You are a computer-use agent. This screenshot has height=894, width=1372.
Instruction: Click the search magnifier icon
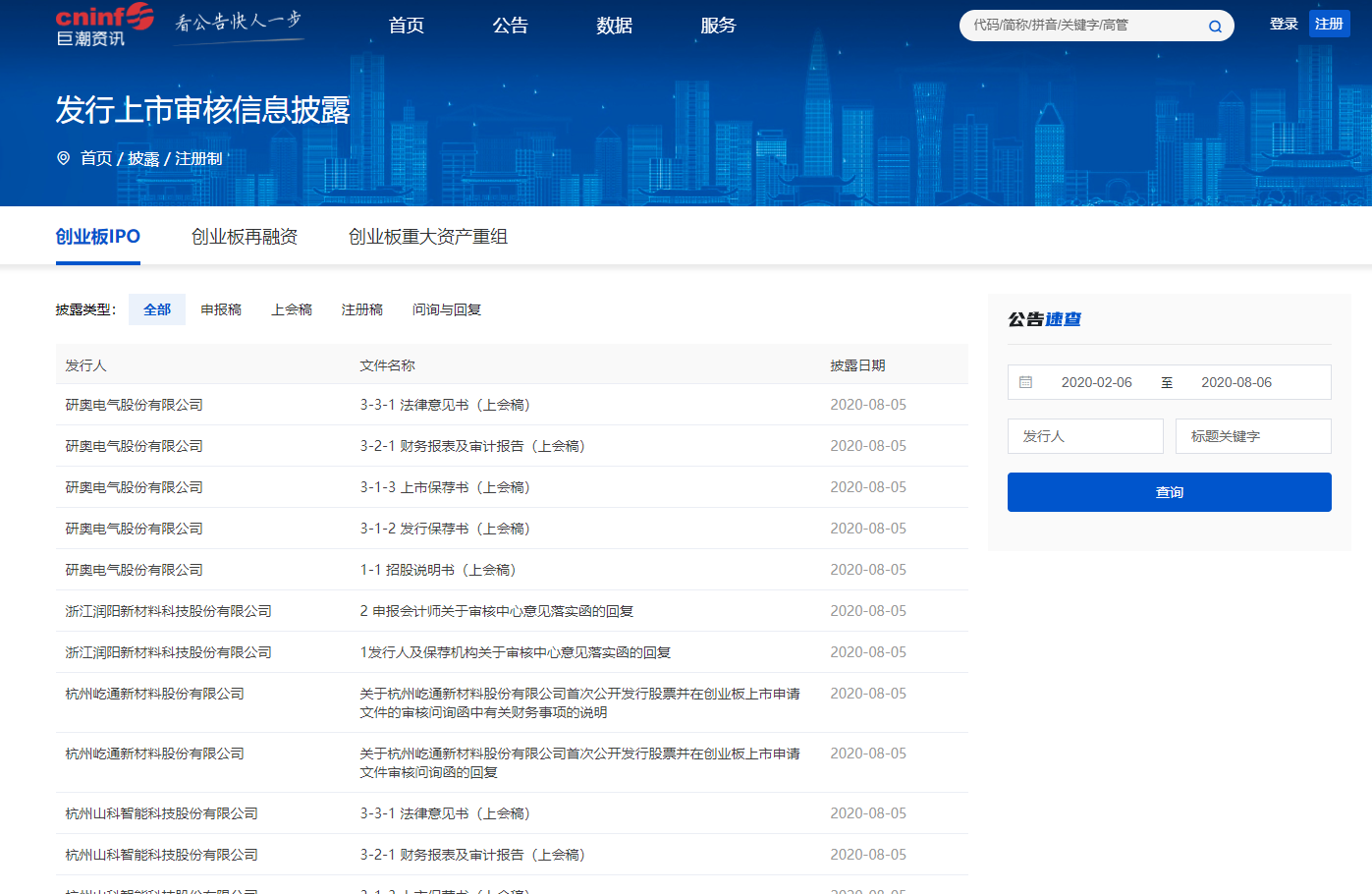tap(1215, 27)
